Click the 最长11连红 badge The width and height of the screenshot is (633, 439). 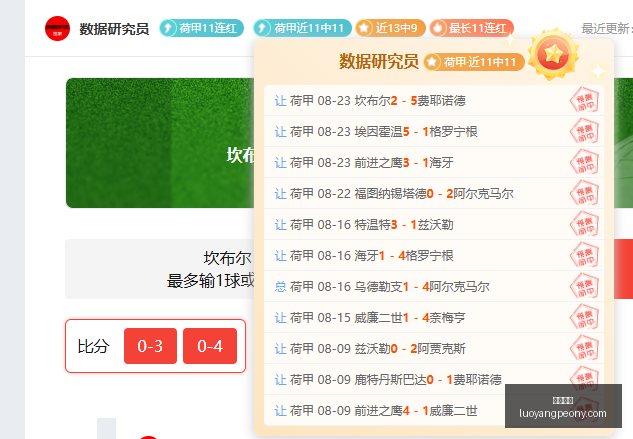(472, 28)
